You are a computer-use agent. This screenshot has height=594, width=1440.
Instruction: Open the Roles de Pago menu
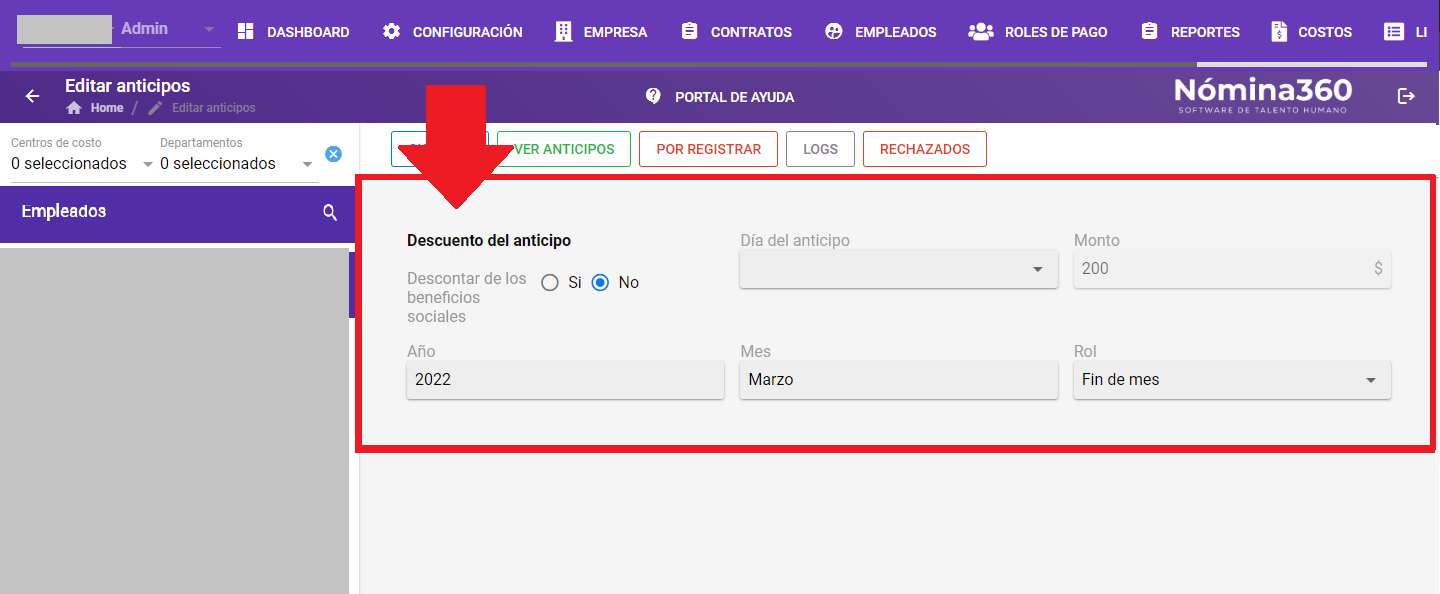1038,32
